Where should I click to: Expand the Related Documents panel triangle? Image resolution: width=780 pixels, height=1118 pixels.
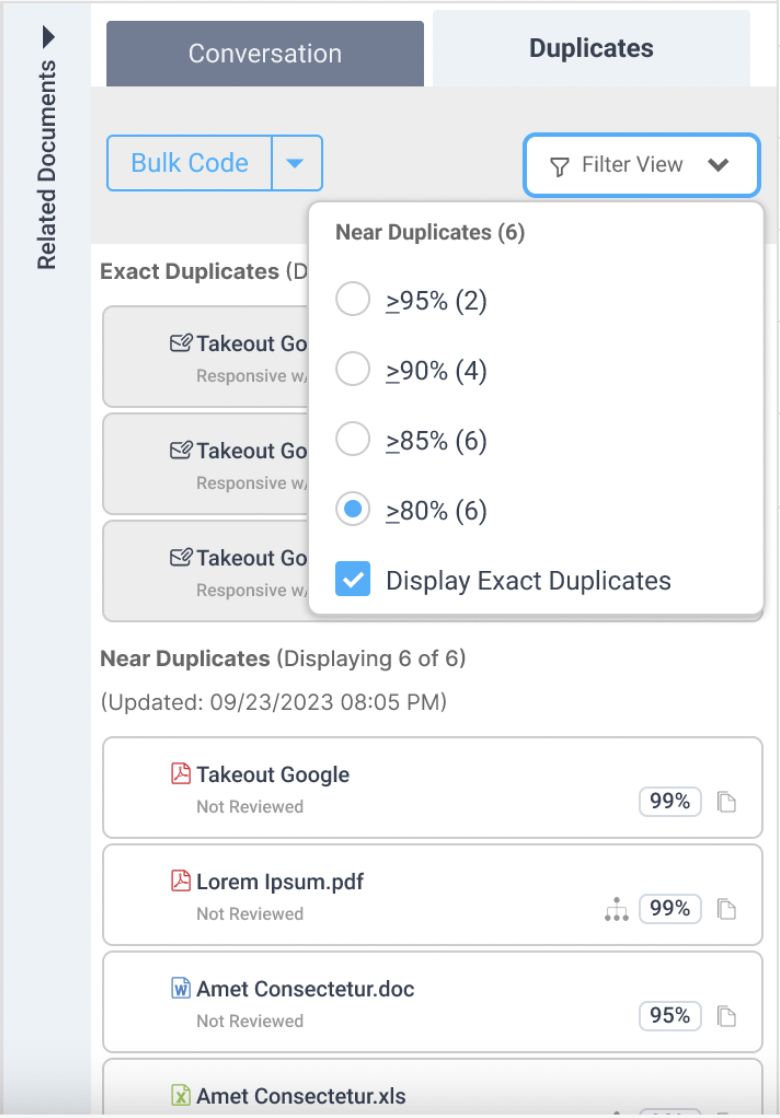(48, 36)
